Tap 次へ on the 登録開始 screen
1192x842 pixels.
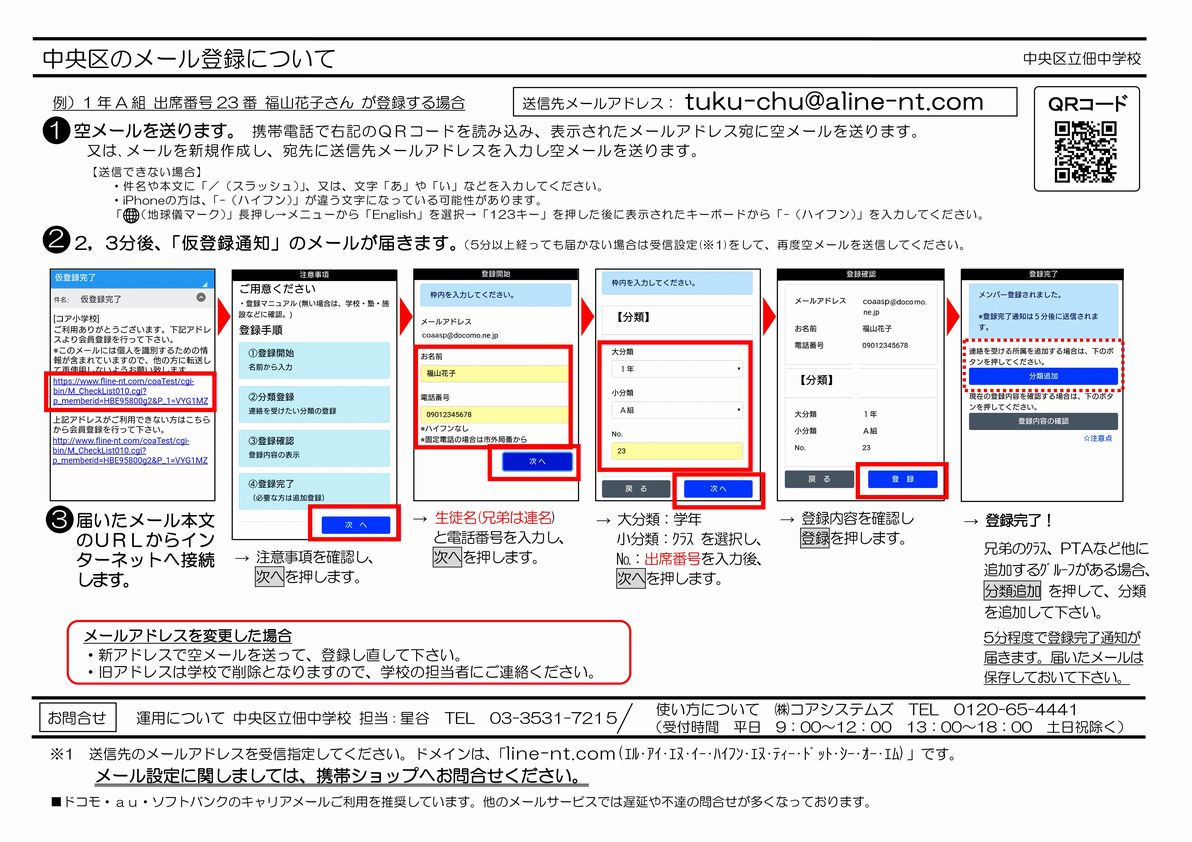coord(537,461)
